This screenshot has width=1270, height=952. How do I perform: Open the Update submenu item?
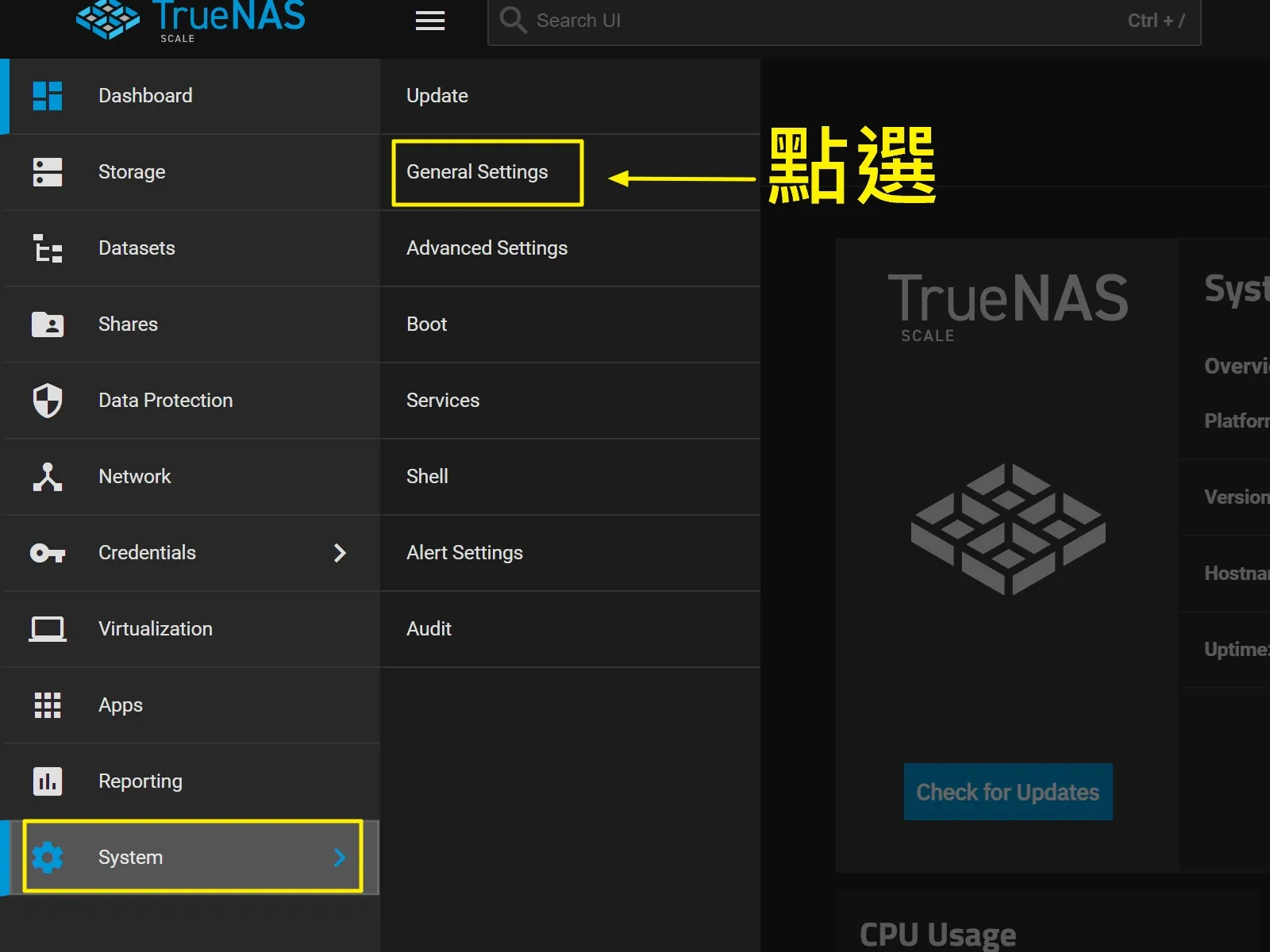pyautogui.click(x=571, y=96)
